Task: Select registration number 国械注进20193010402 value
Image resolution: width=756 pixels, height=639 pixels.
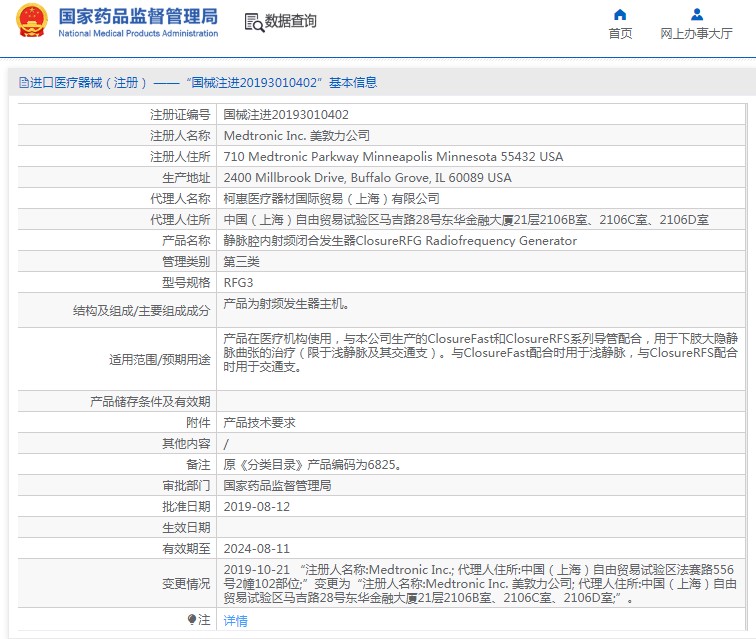Action: point(286,115)
